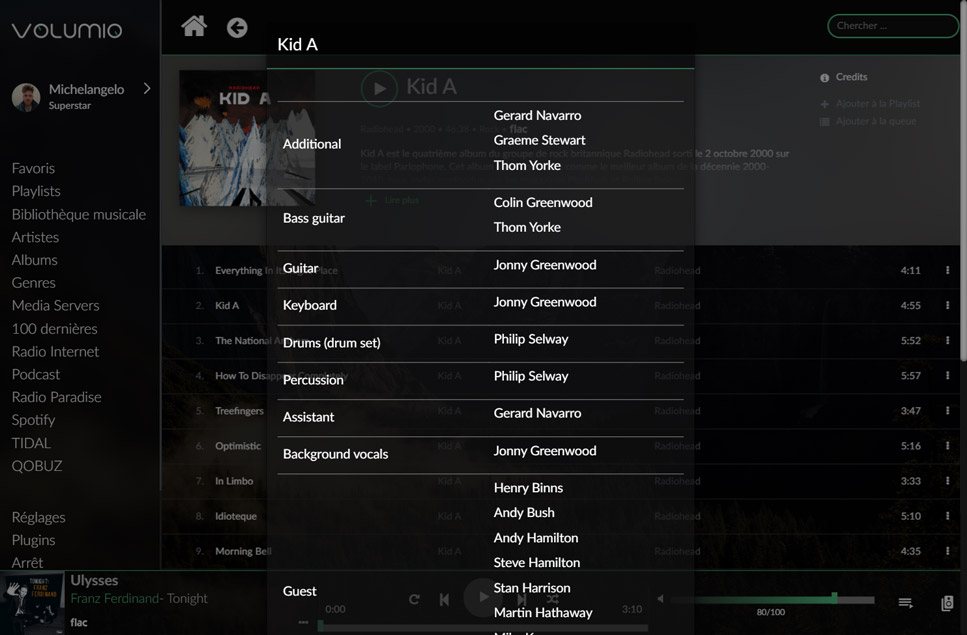This screenshot has width=967, height=635.
Task: Open the audio outputs icon at far right
Action: click(947, 603)
